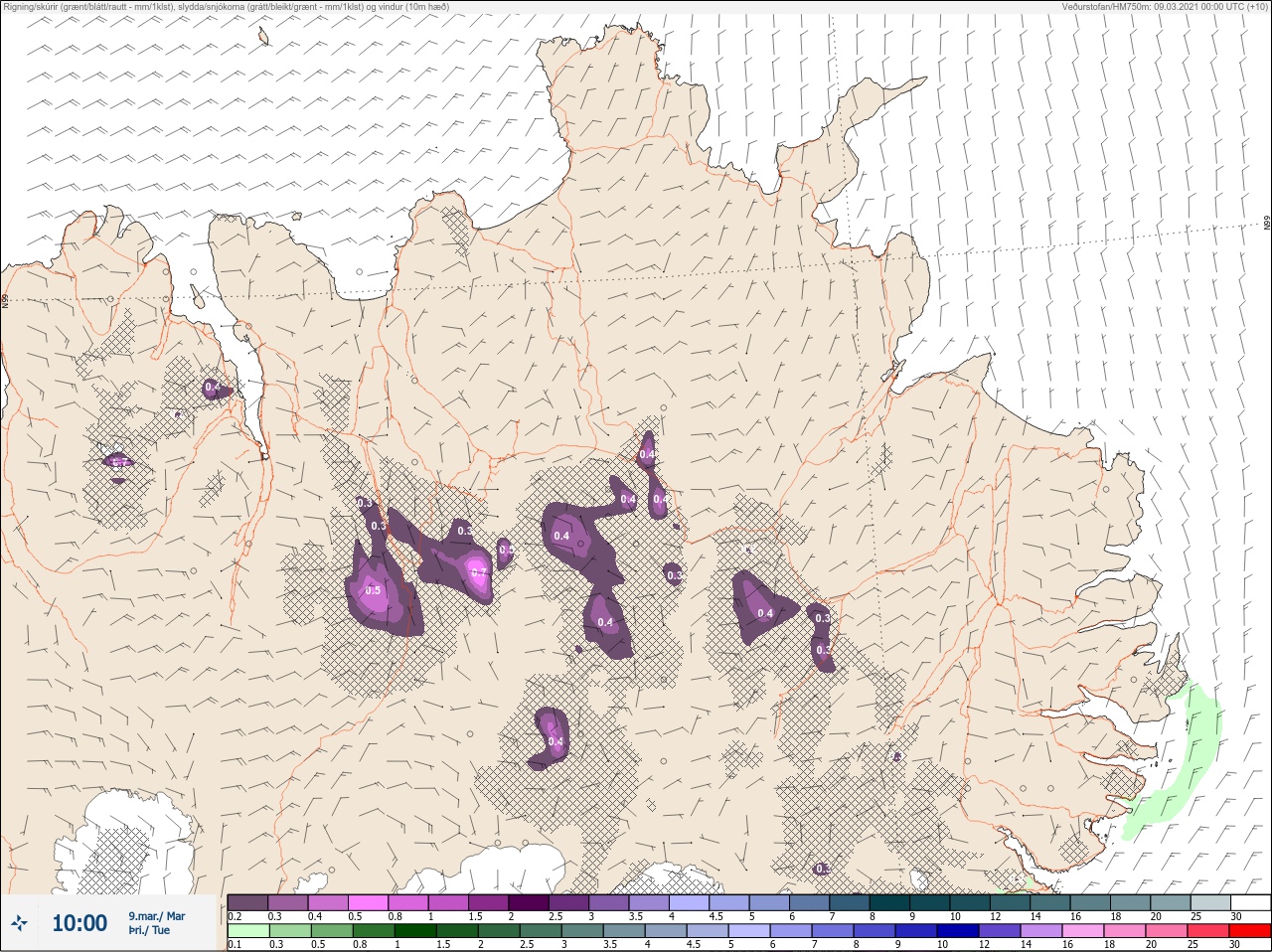Select the bright pink snow legend swatch labeled 0.5
This screenshot has width=1272, height=952.
(x=369, y=902)
